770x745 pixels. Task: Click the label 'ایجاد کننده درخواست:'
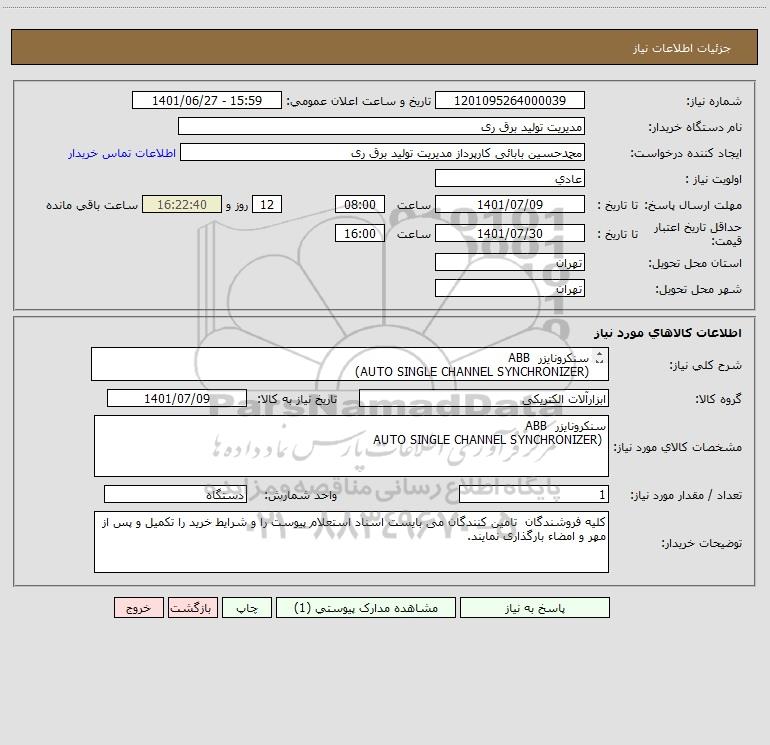pyautogui.click(x=686, y=153)
